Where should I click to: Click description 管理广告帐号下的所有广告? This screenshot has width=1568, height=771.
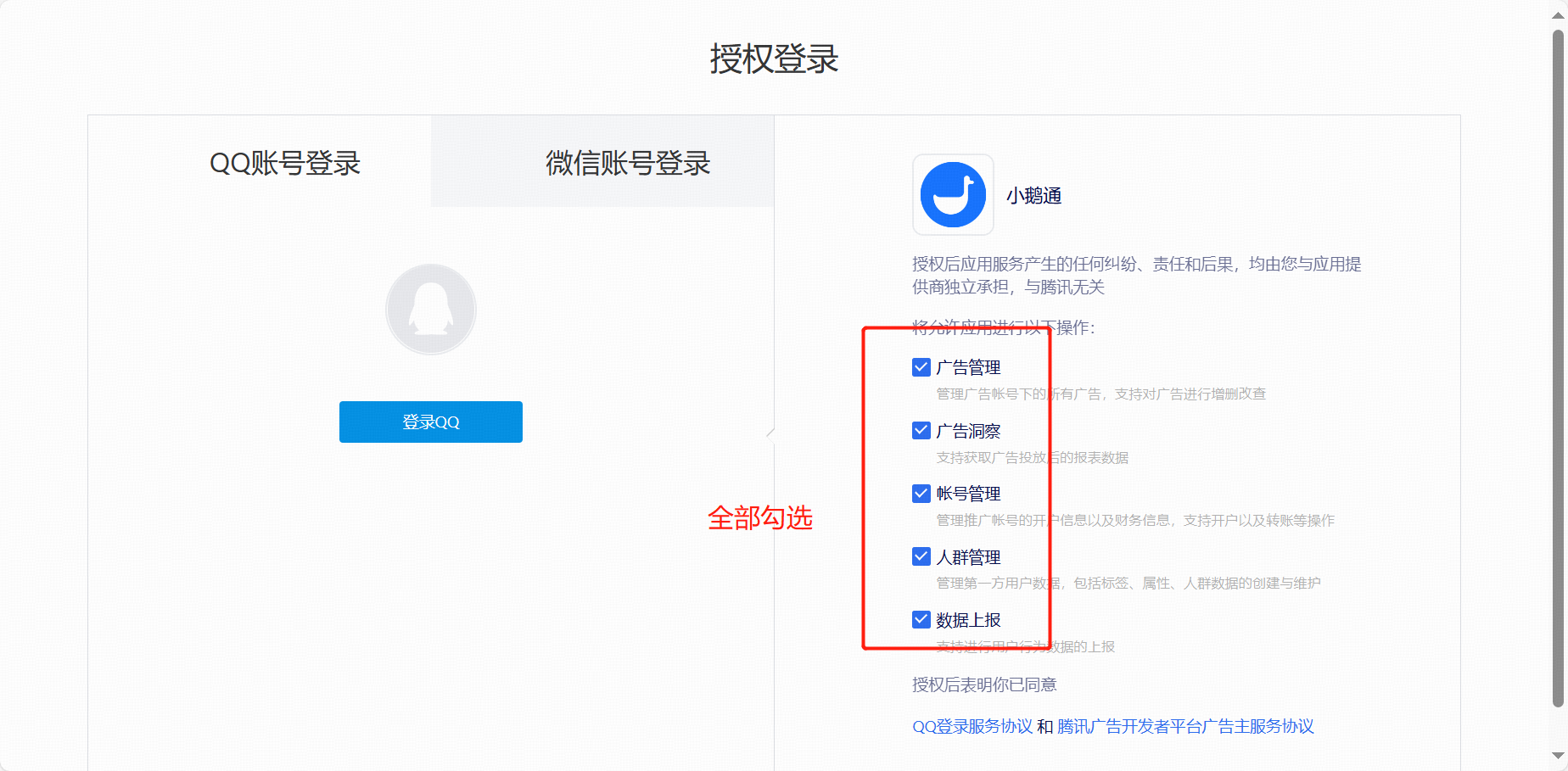coord(1101,394)
